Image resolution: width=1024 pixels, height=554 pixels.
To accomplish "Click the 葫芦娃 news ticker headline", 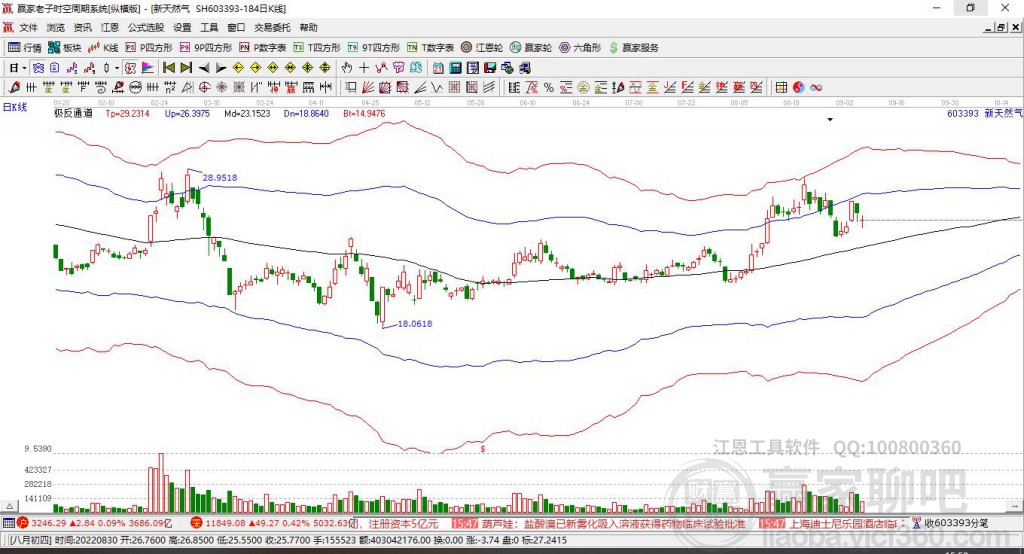I will click(x=614, y=524).
